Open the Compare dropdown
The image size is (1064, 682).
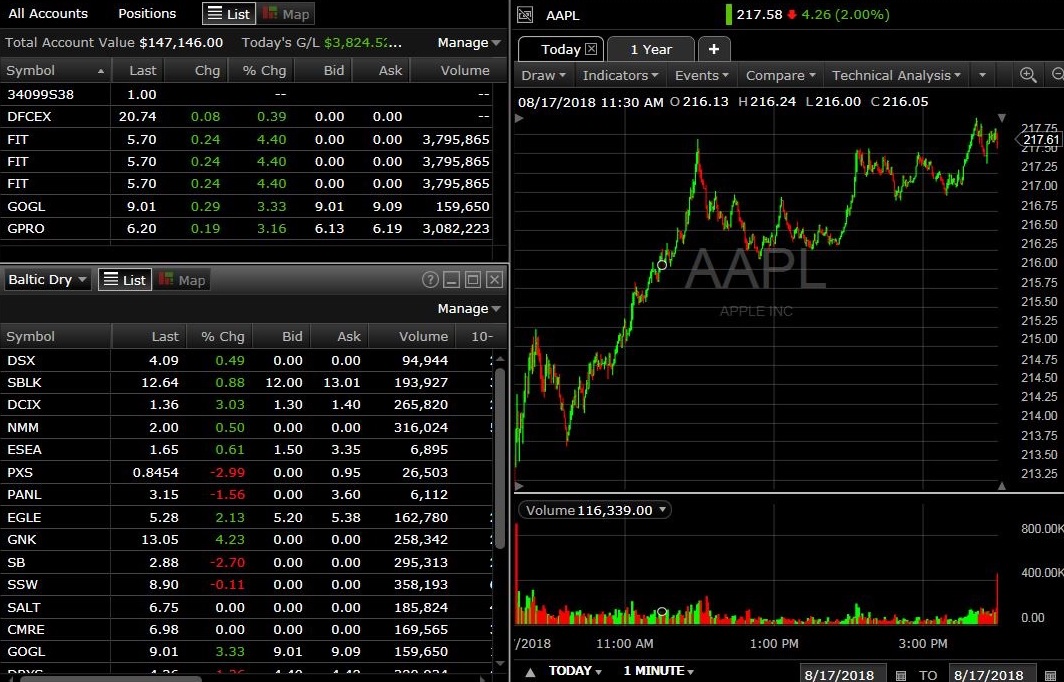coord(780,75)
